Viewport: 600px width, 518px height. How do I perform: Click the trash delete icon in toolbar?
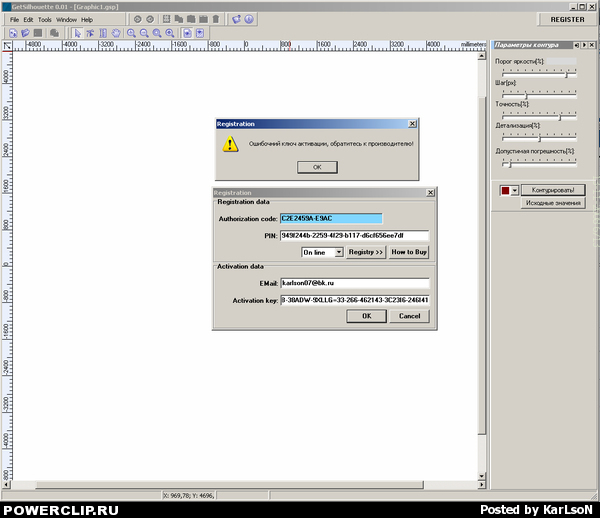215,19
